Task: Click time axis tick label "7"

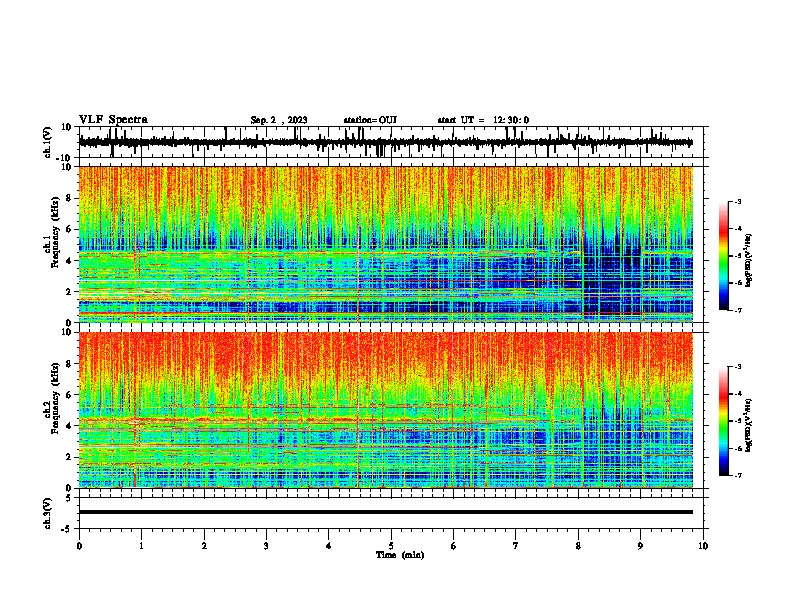Action: coord(516,546)
